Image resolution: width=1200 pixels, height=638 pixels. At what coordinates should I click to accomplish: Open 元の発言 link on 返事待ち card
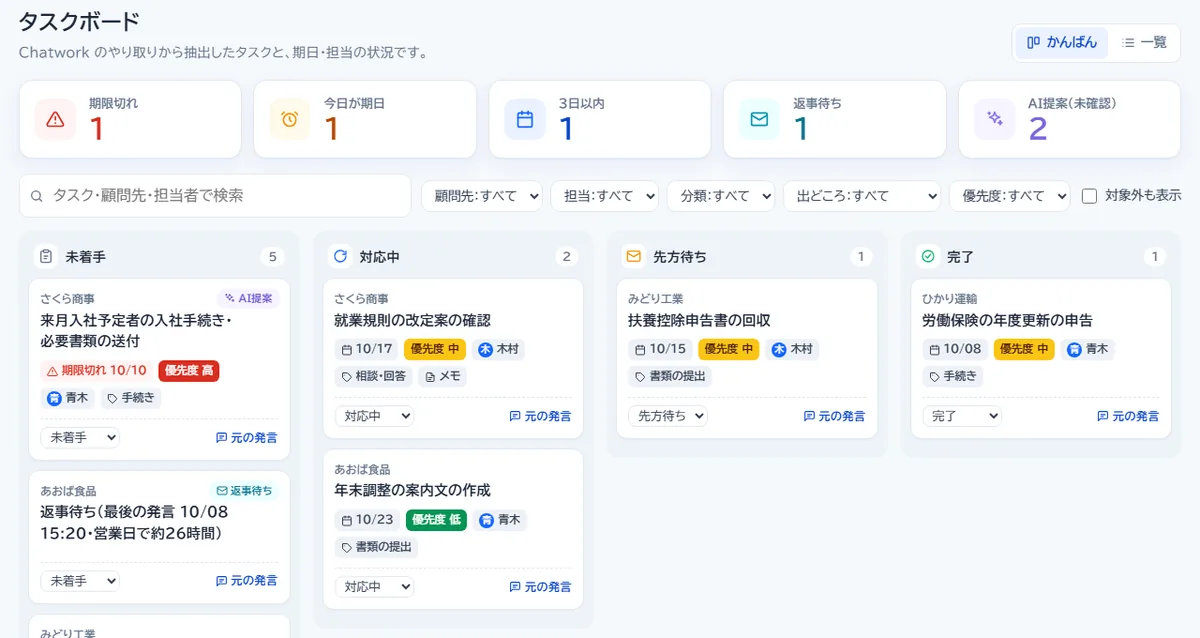click(247, 581)
